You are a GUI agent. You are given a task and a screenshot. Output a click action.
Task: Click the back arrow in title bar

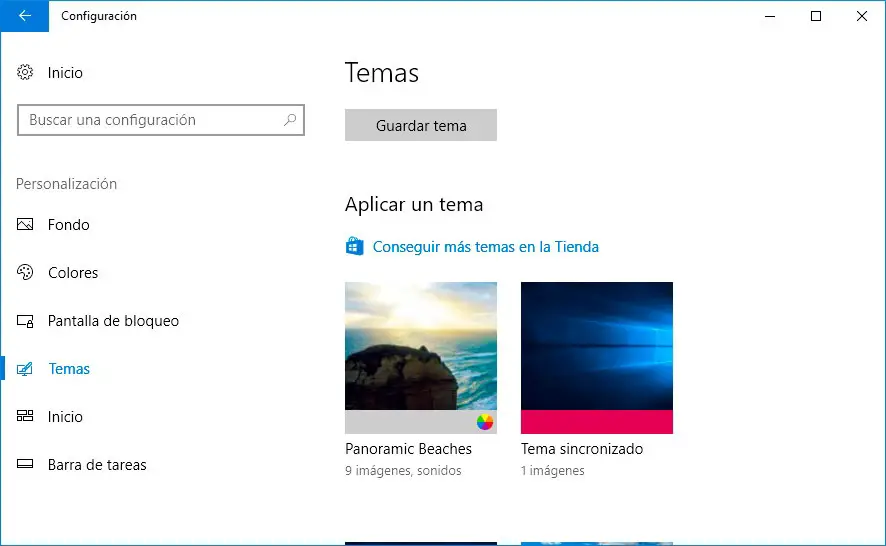[24, 16]
